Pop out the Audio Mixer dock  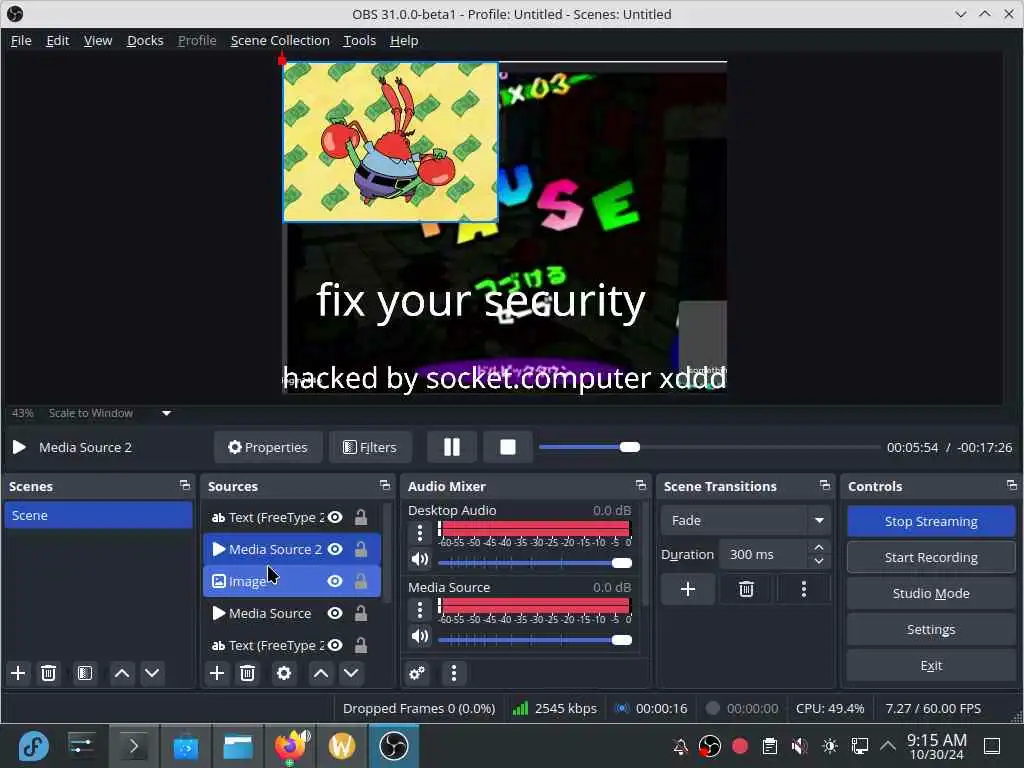(x=641, y=485)
